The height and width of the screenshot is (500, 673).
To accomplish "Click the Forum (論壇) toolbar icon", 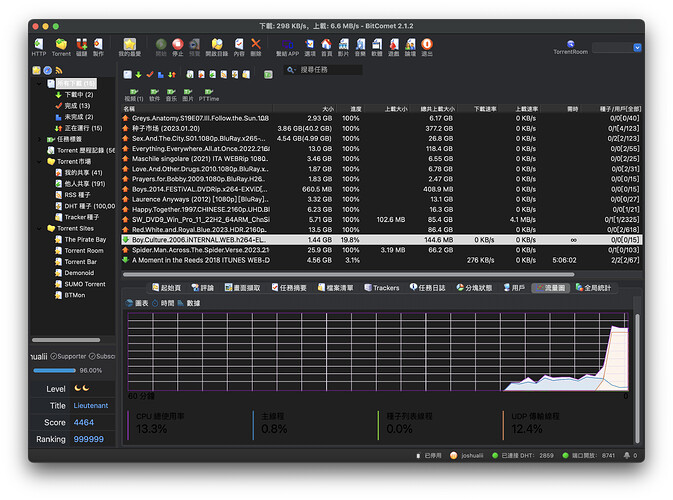I will 410,47.
